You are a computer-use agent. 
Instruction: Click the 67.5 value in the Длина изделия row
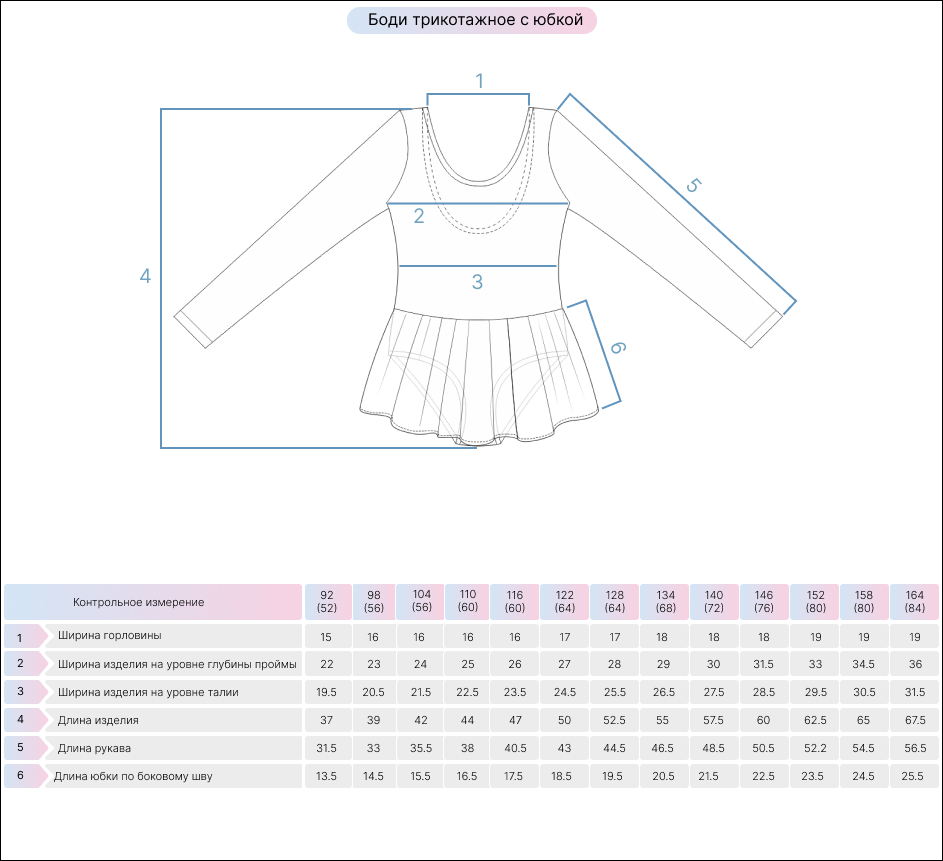[915, 720]
